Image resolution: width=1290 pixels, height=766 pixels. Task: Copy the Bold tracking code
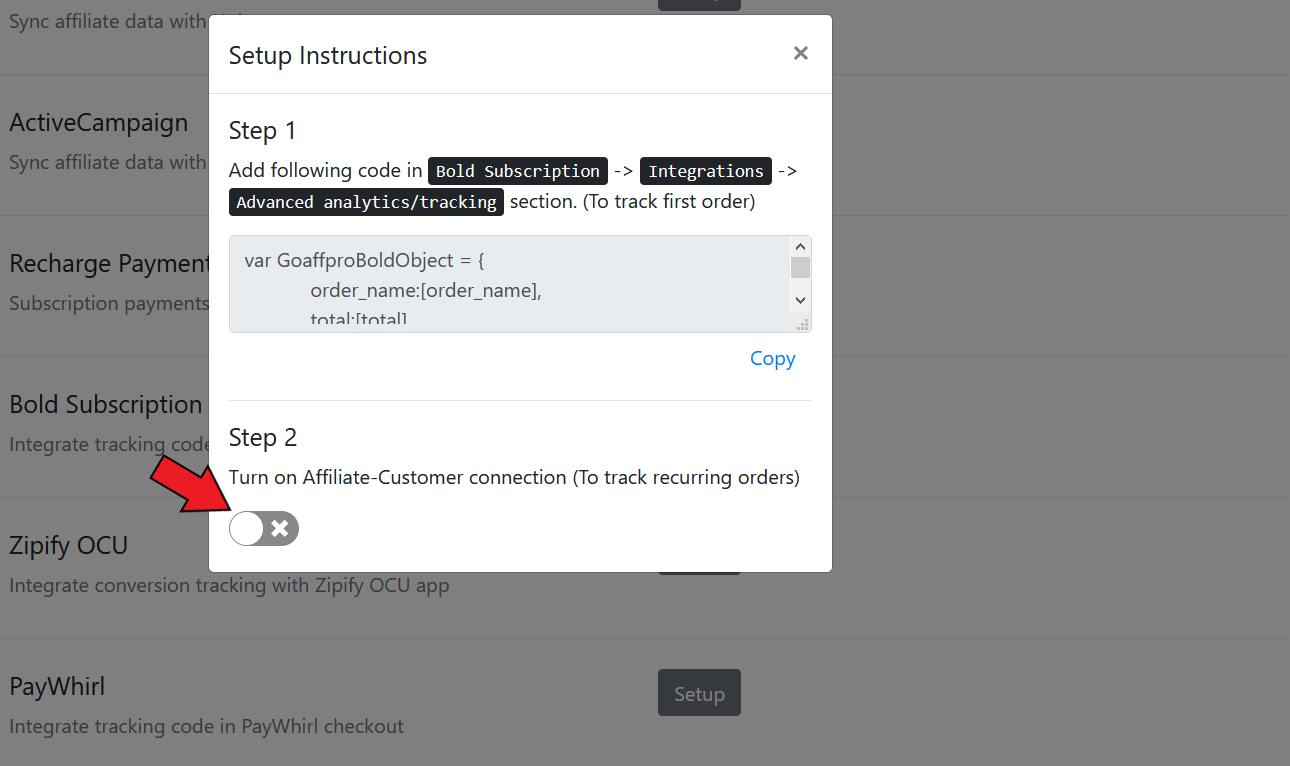tap(773, 358)
